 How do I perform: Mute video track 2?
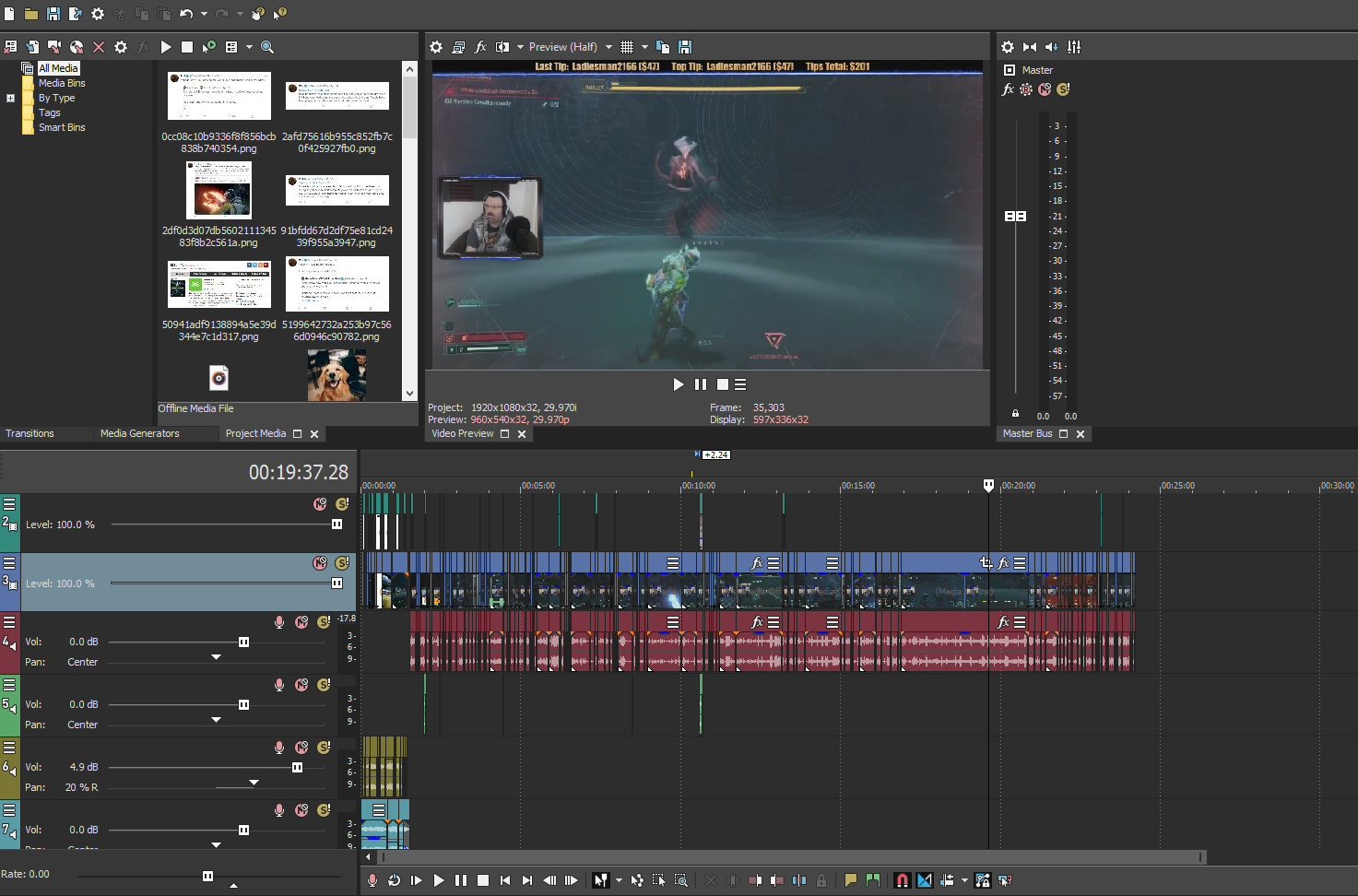point(320,504)
